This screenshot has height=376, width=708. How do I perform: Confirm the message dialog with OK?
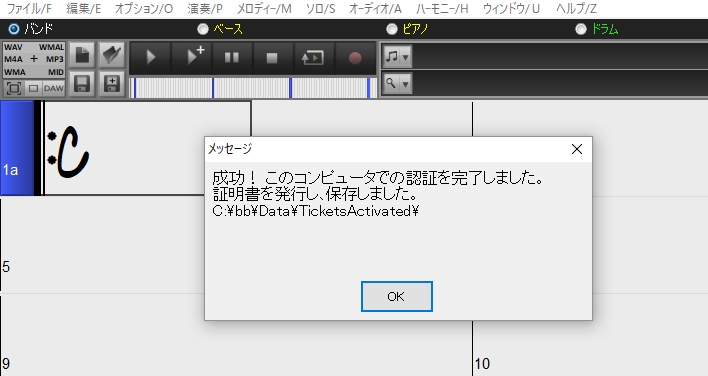(x=396, y=297)
